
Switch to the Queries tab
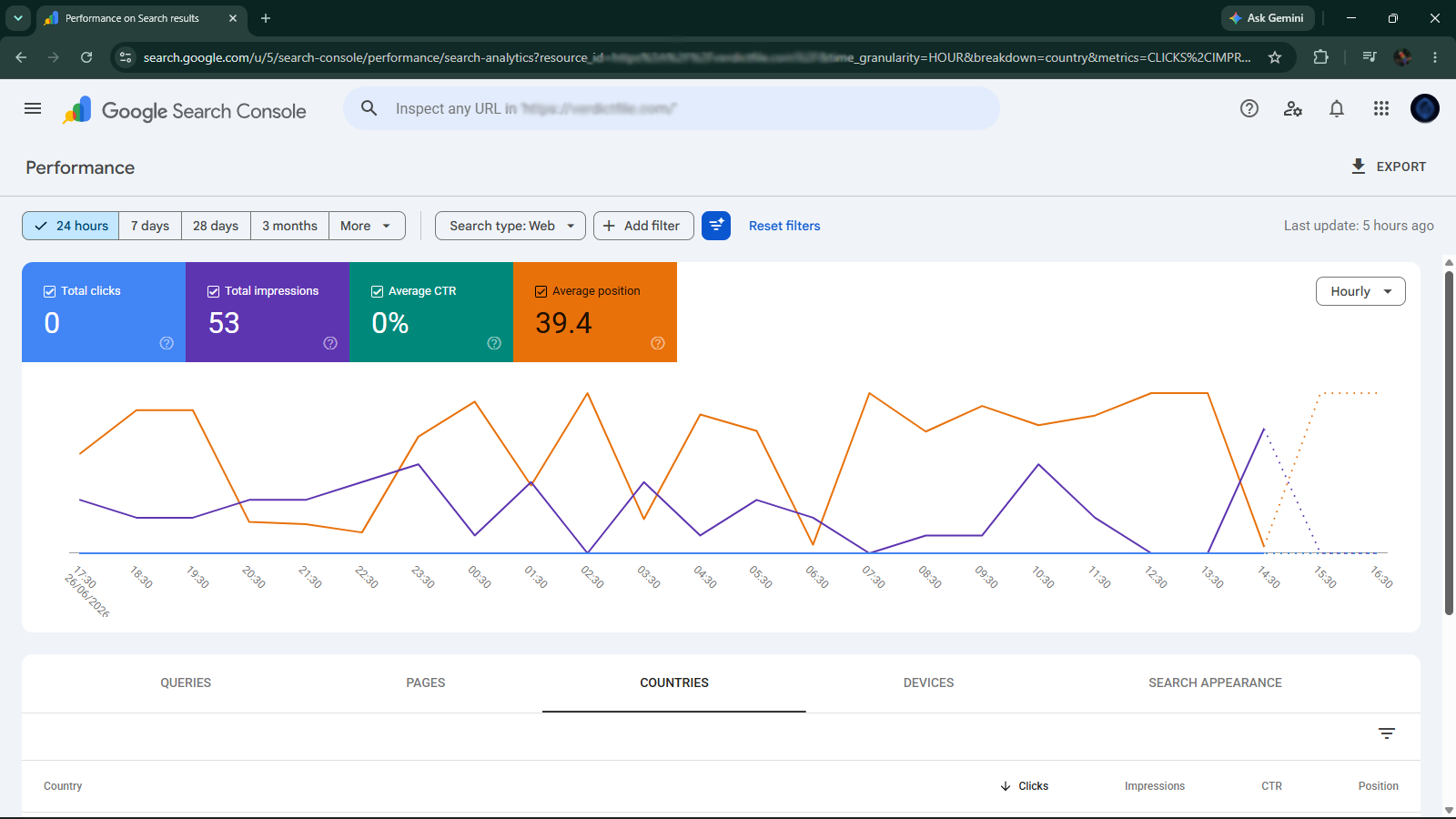click(x=186, y=682)
